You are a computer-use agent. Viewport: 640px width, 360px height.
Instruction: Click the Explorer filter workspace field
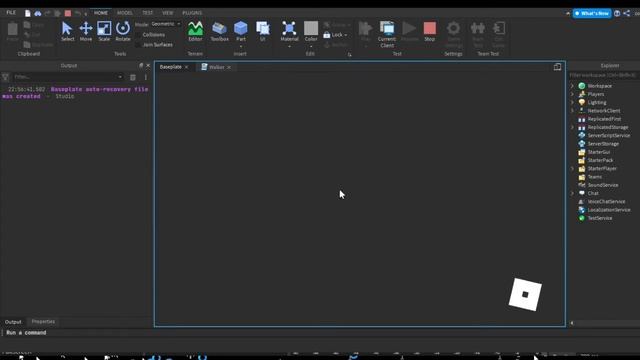pyautogui.click(x=603, y=76)
